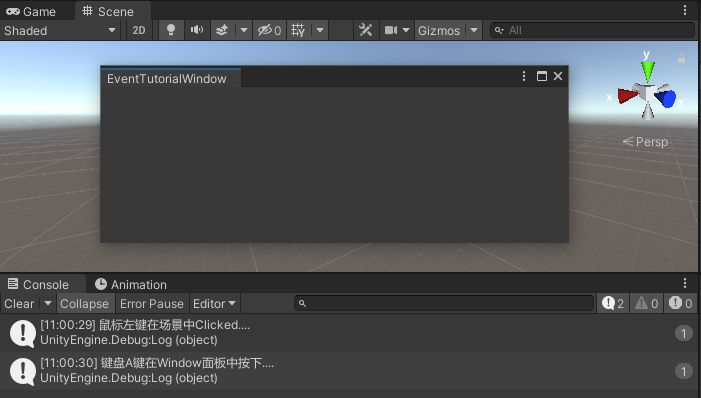Expand the Gizmos dropdown arrow
This screenshot has height=398, width=701.
tap(473, 30)
